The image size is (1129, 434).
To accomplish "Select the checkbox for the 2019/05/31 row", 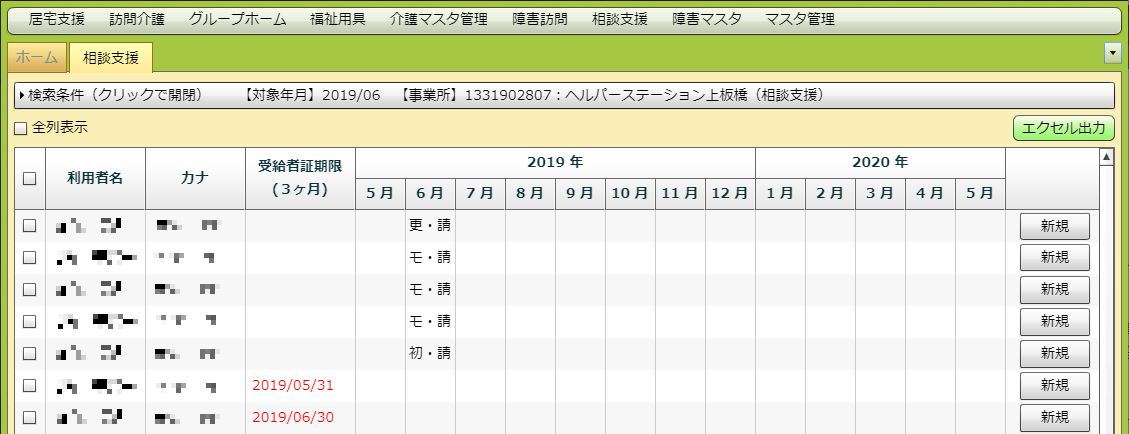I will [29, 386].
